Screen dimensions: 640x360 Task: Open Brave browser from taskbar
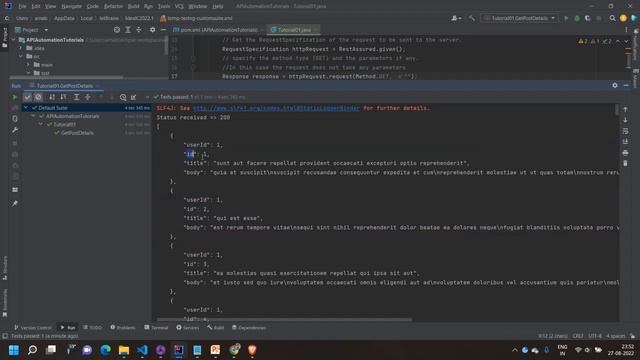[x=252, y=350]
